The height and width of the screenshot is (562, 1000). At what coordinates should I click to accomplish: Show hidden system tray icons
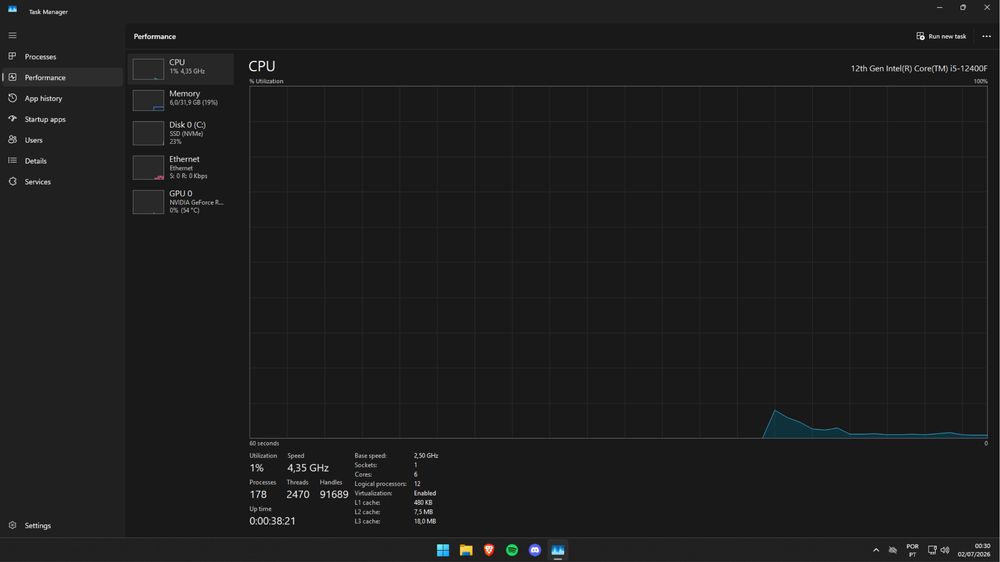(x=876, y=550)
